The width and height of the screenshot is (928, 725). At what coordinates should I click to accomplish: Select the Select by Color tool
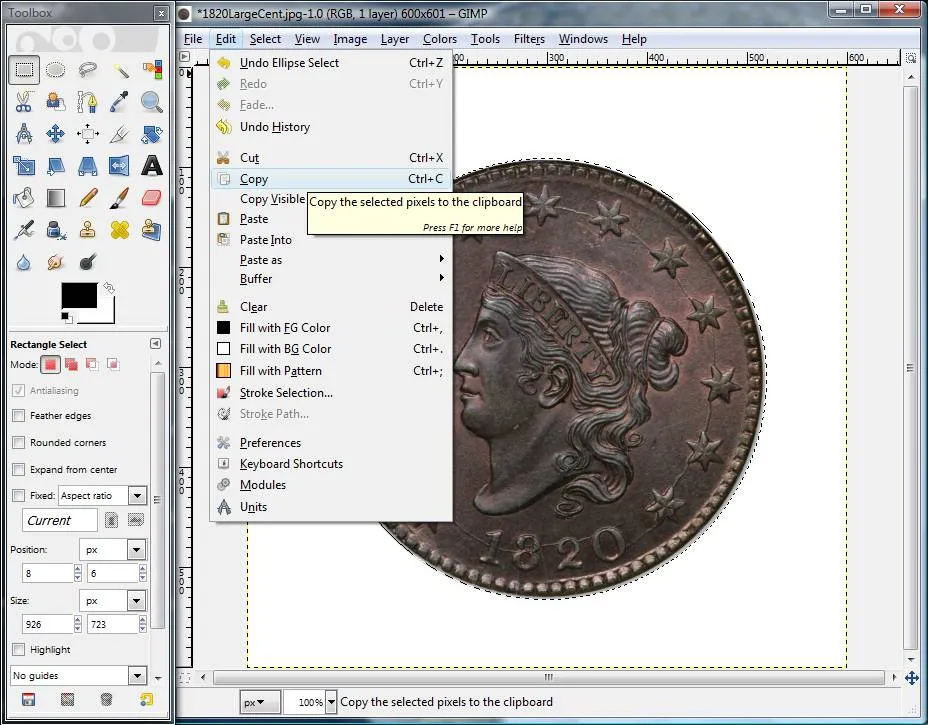coord(152,70)
